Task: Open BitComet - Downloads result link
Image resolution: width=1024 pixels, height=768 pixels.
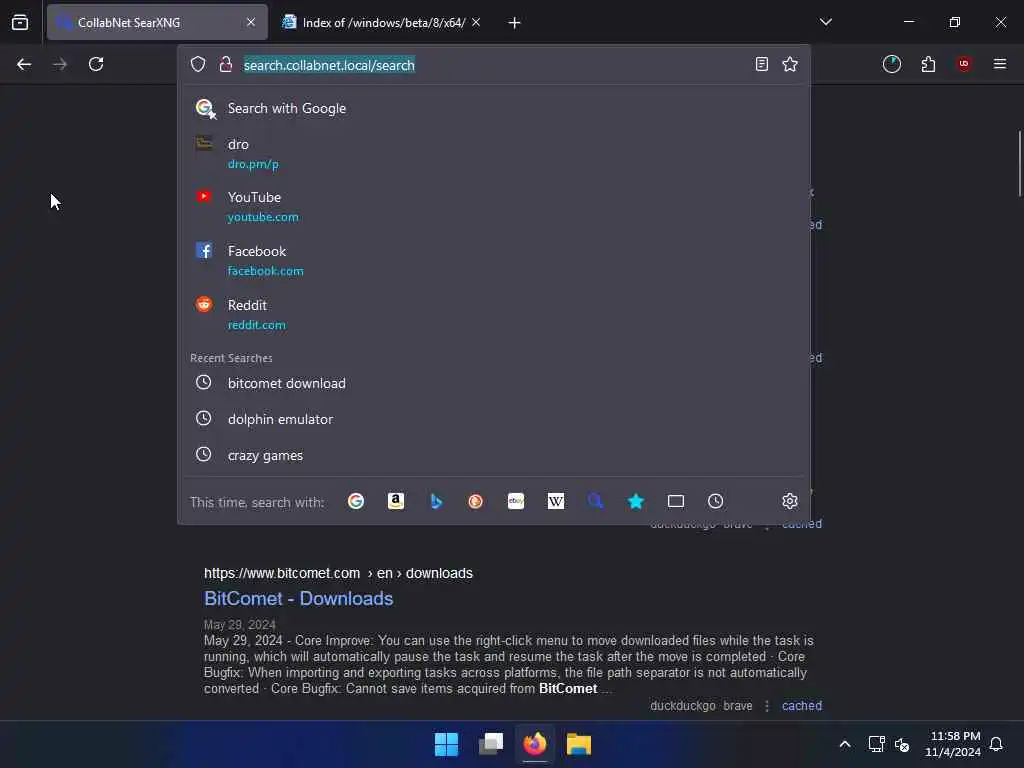Action: tap(298, 599)
